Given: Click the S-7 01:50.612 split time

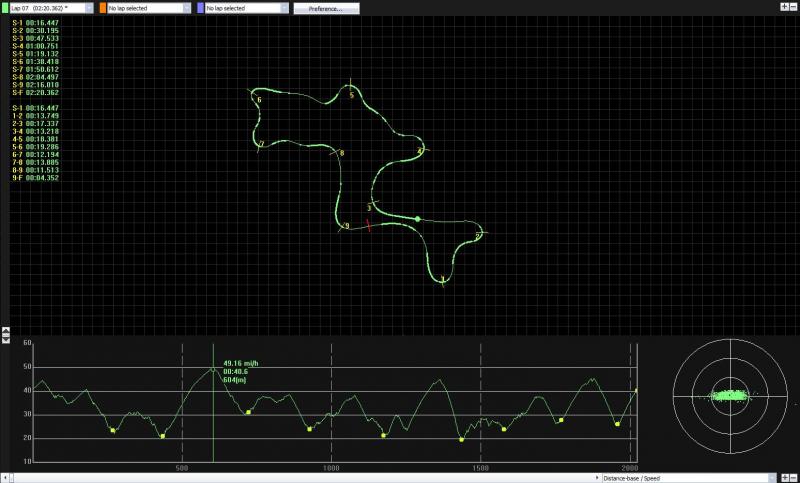Looking at the screenshot, I should 35,69.
